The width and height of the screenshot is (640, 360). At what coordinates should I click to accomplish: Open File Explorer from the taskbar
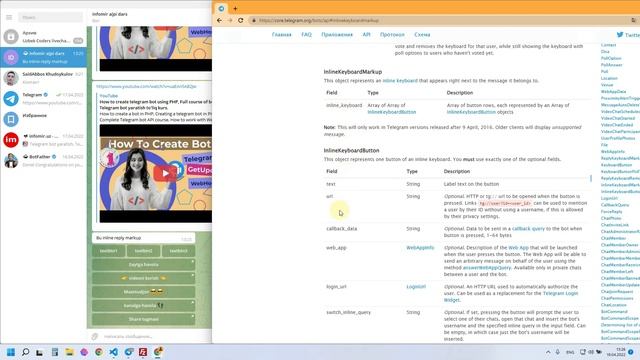click(x=69, y=352)
